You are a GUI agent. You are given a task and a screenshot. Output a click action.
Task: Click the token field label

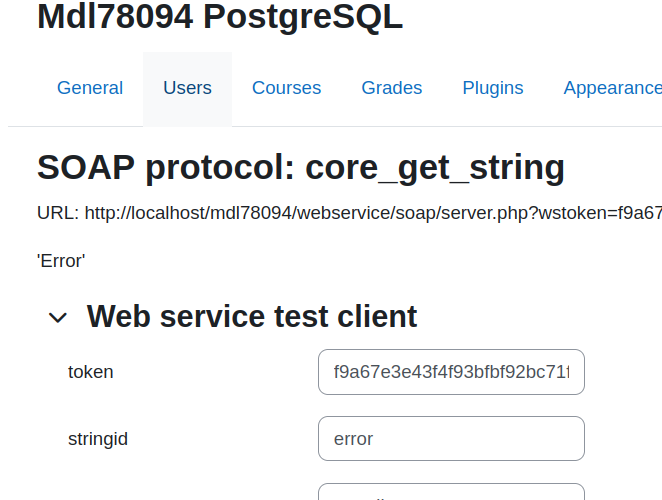tap(91, 372)
